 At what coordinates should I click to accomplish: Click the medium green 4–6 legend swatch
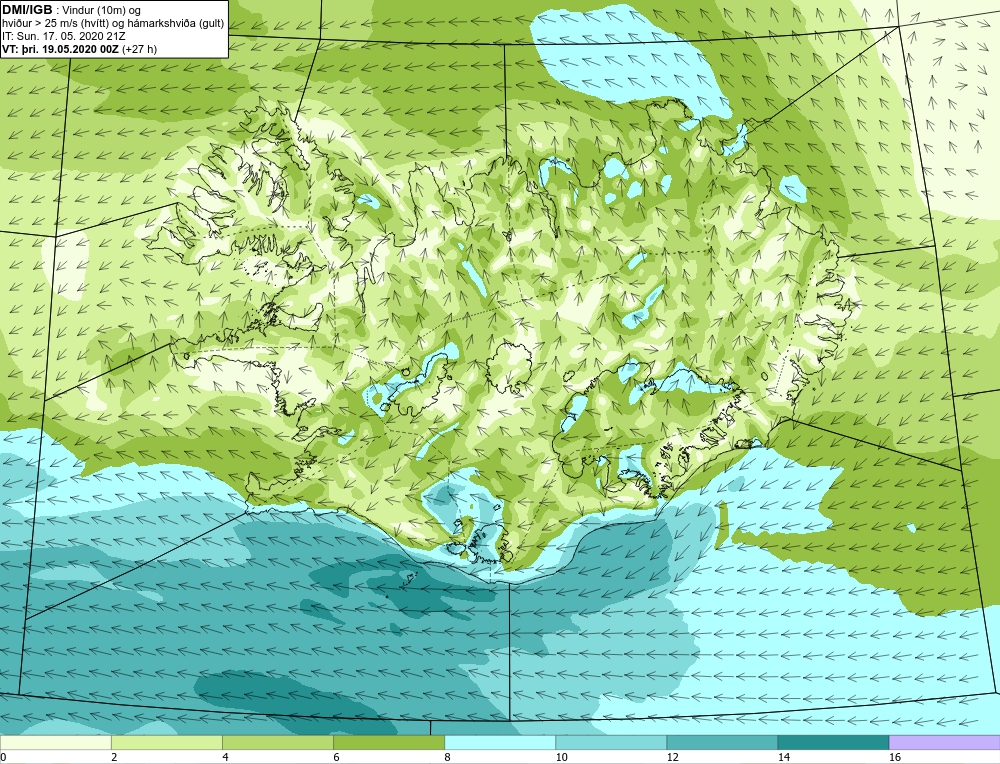278,742
